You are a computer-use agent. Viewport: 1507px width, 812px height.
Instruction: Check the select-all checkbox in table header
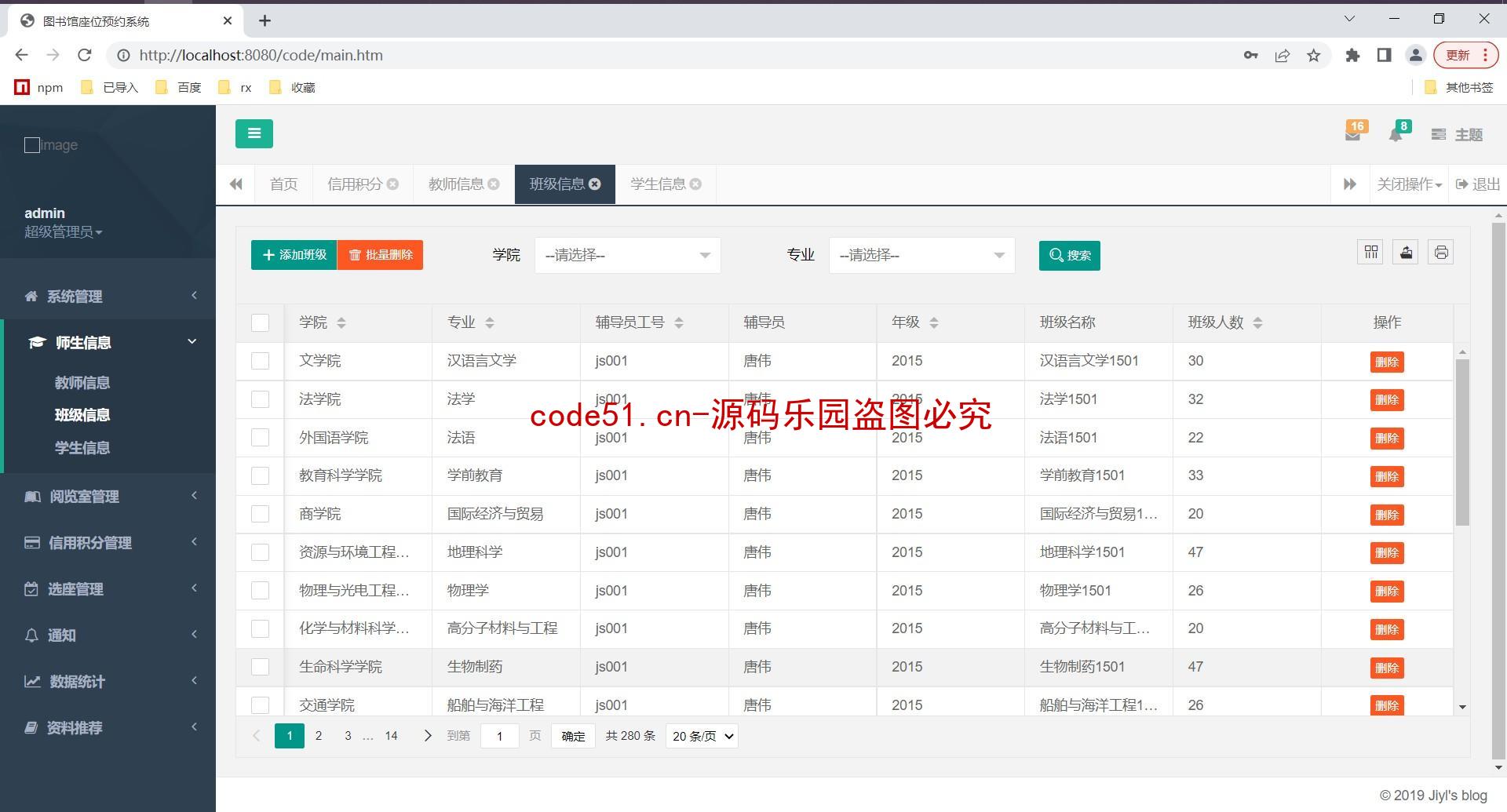pyautogui.click(x=260, y=322)
